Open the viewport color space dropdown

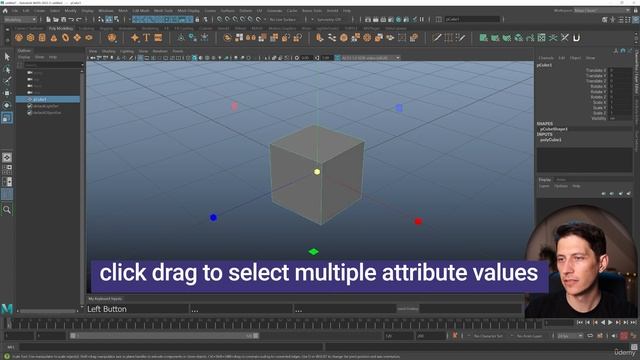(x=371, y=58)
